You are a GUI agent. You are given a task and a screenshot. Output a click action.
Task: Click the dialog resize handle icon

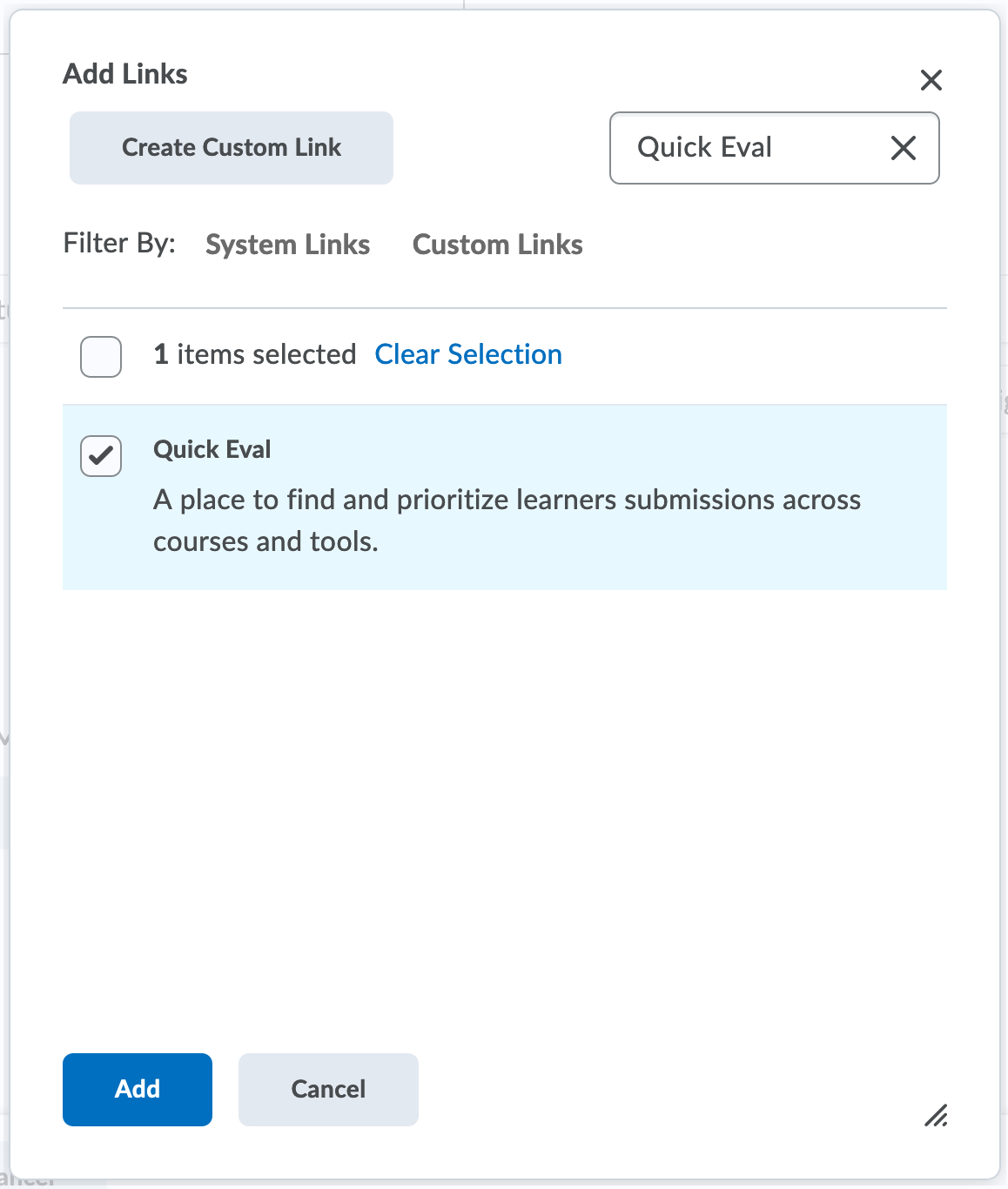(936, 1115)
